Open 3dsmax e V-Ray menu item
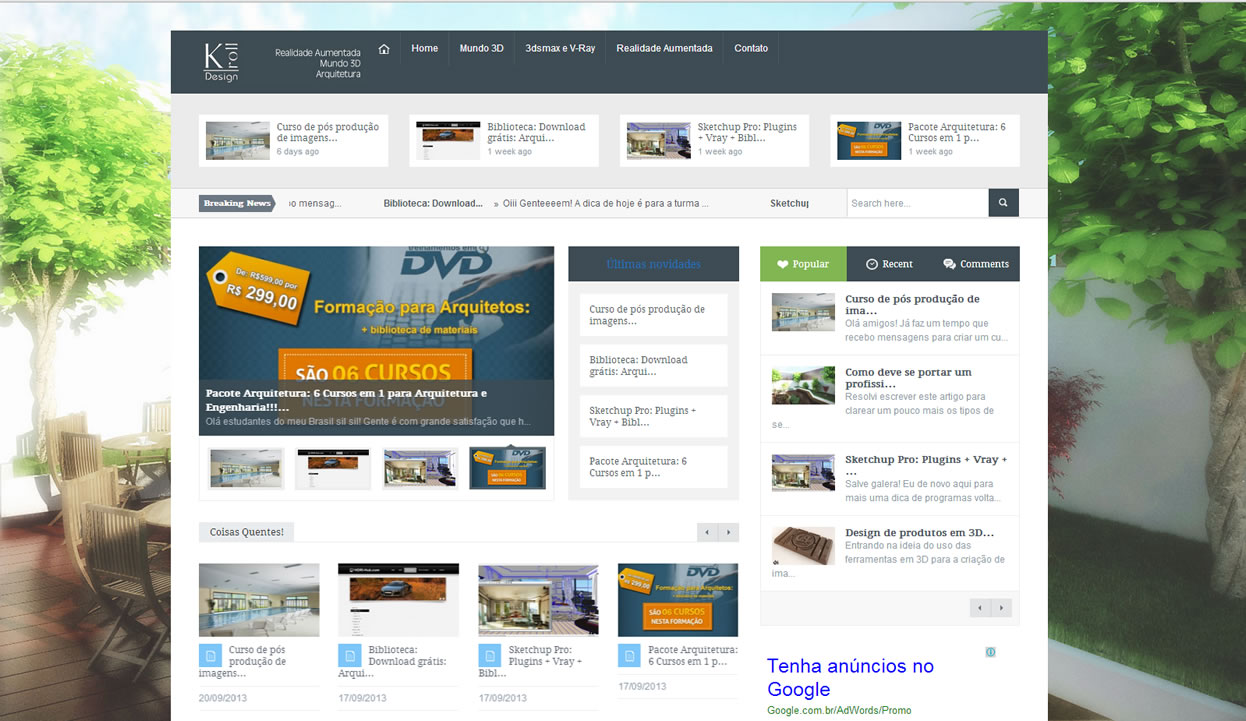 560,48
